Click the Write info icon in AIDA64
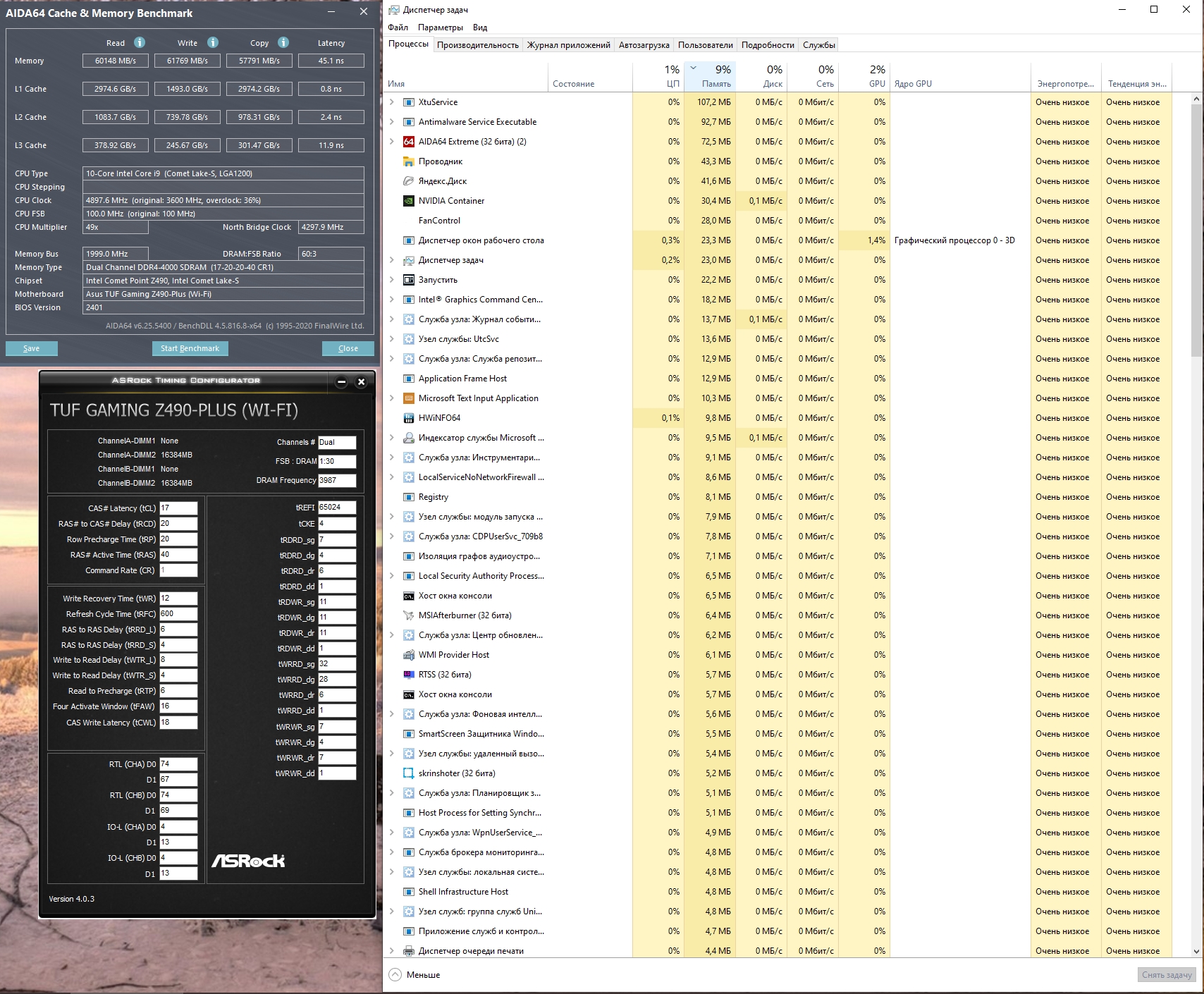This screenshot has height=994, width=1204. [x=213, y=42]
